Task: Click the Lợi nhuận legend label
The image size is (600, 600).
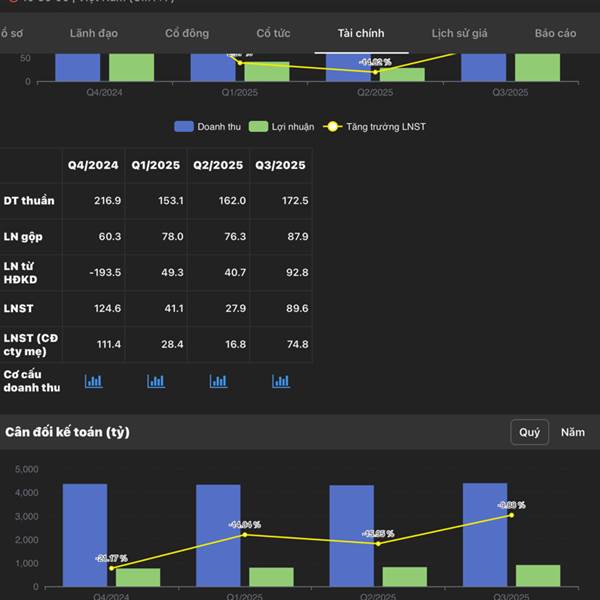Action: click(293, 127)
